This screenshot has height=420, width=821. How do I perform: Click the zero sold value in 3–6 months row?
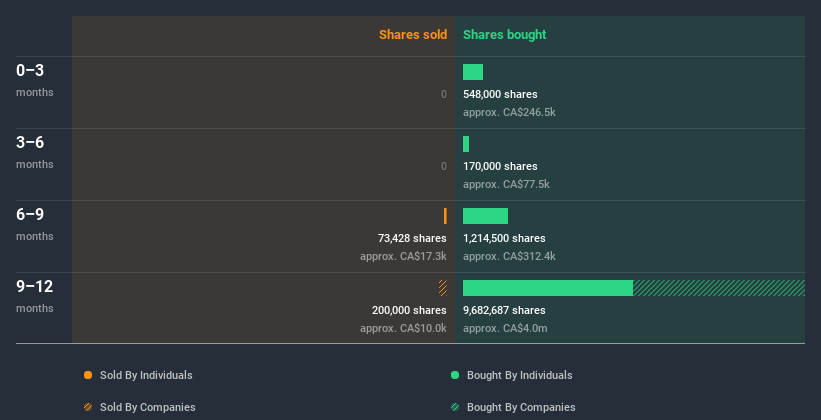pyautogui.click(x=444, y=166)
